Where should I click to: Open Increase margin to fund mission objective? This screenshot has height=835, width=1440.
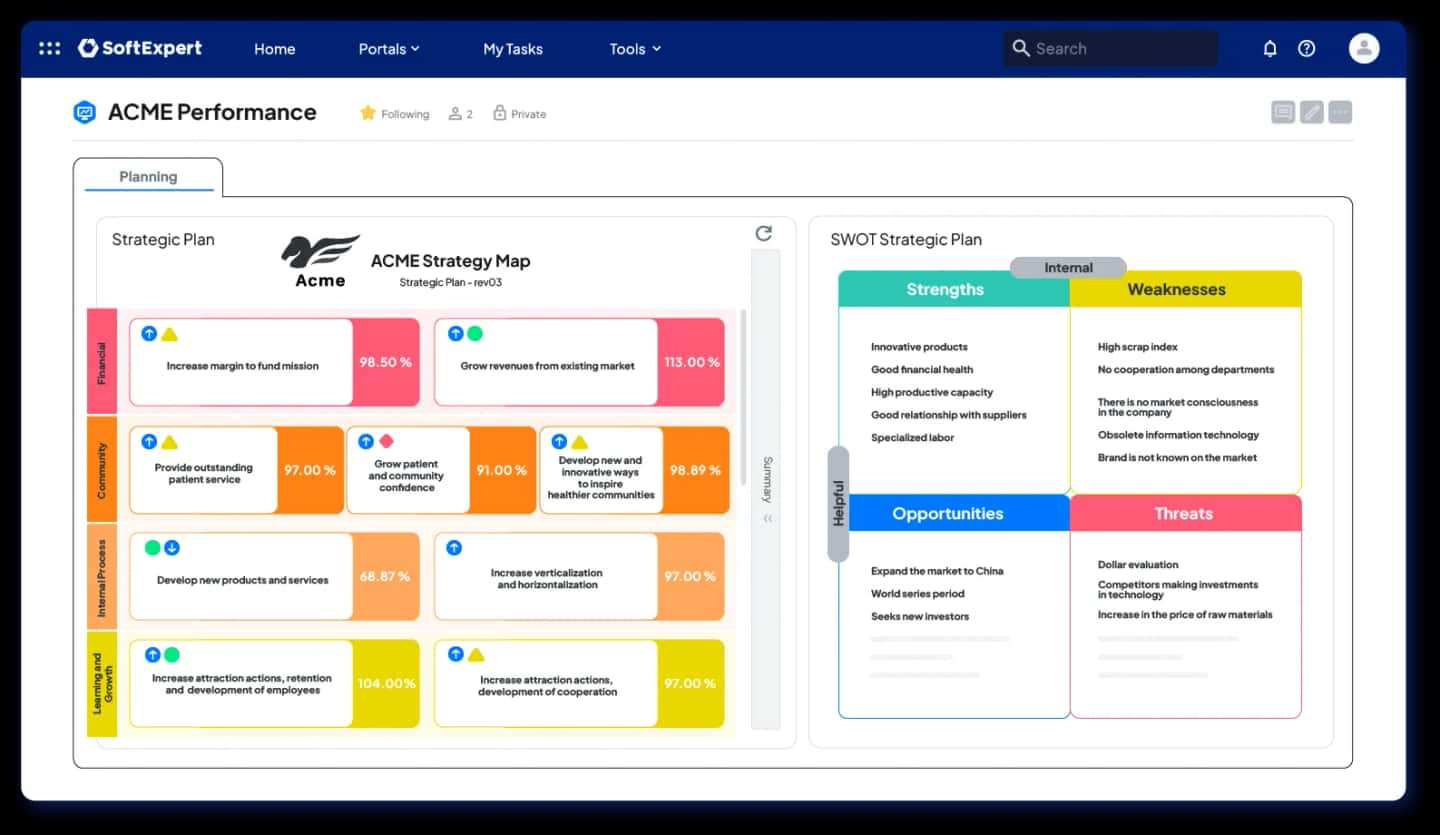click(242, 366)
